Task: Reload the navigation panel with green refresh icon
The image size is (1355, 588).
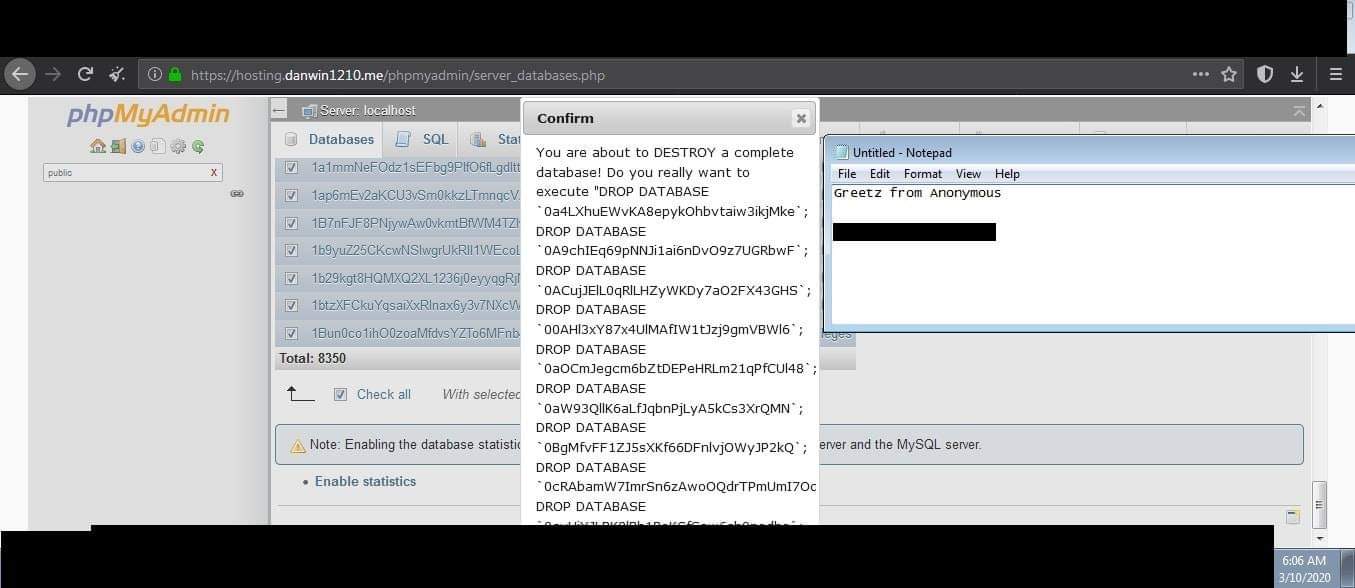Action: (x=198, y=147)
